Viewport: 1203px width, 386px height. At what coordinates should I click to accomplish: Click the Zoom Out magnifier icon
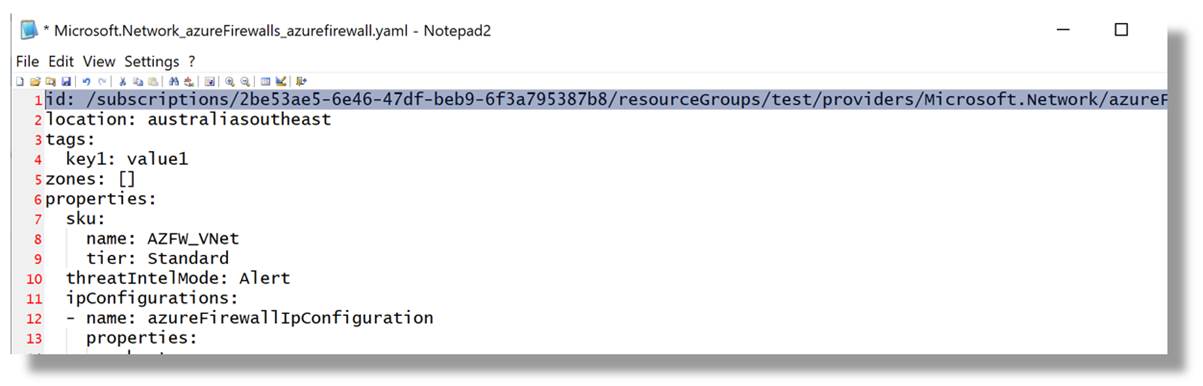click(245, 81)
